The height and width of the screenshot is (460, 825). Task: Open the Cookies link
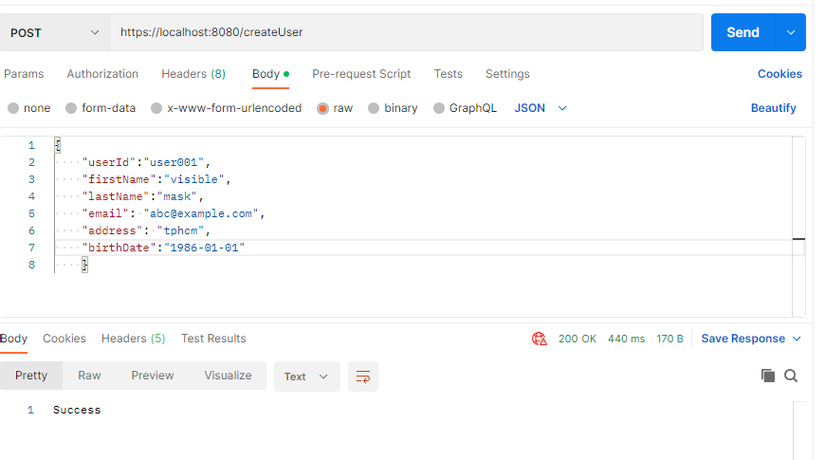pyautogui.click(x=779, y=74)
